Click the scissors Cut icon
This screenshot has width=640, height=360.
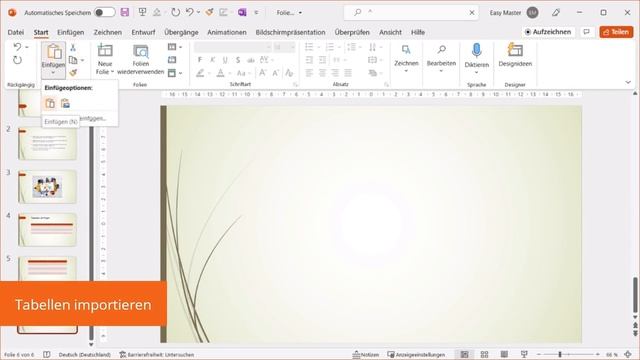point(73,48)
